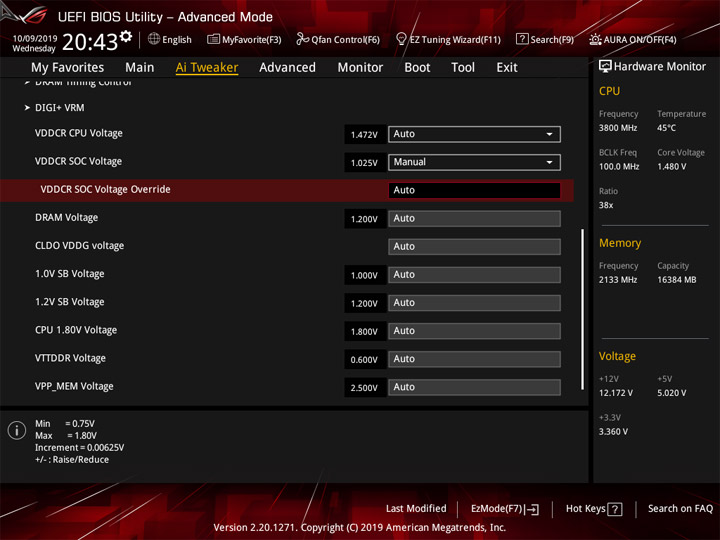Viewport: 720px width, 540px height.
Task: Open the Qfan Control fan icon
Action: coord(302,39)
